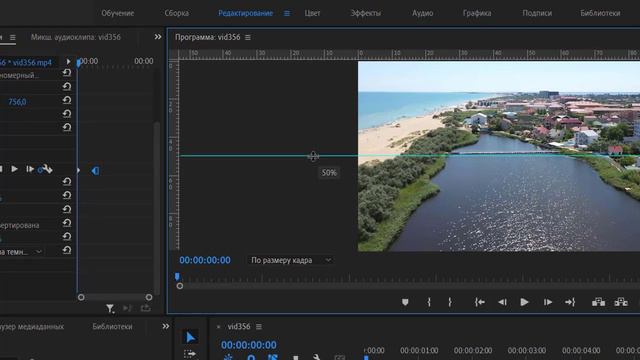Viewport: 640px width, 360px height.
Task: Switch to the Сборка workspace
Action: (x=177, y=13)
